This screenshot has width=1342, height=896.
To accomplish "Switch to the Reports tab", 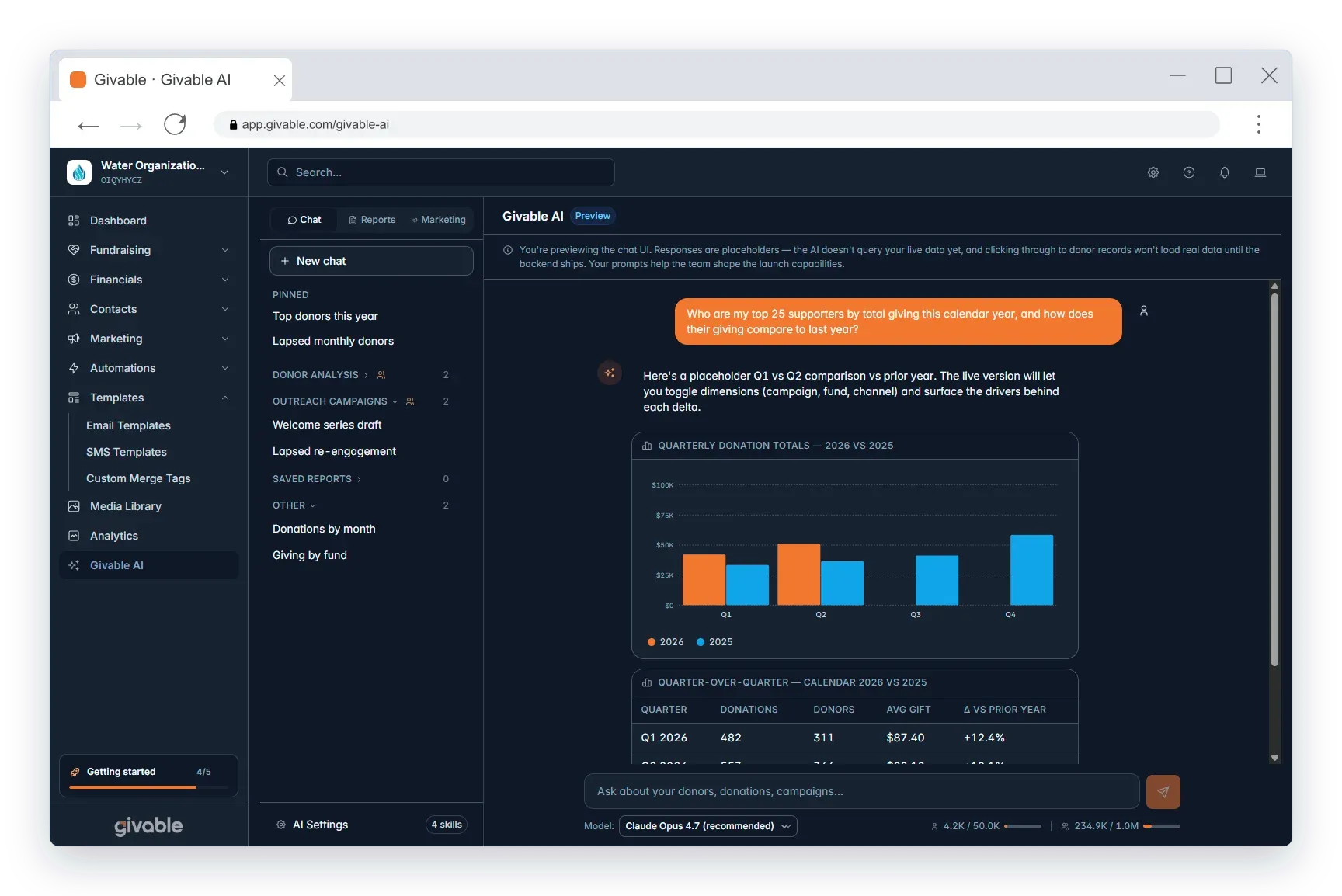I will 373,220.
